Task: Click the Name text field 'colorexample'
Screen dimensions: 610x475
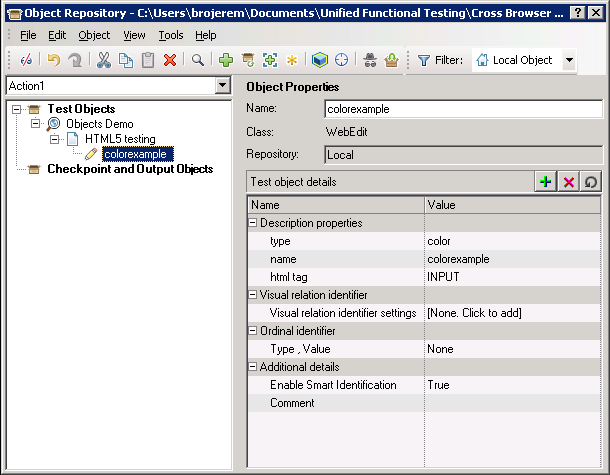Action: (x=463, y=109)
